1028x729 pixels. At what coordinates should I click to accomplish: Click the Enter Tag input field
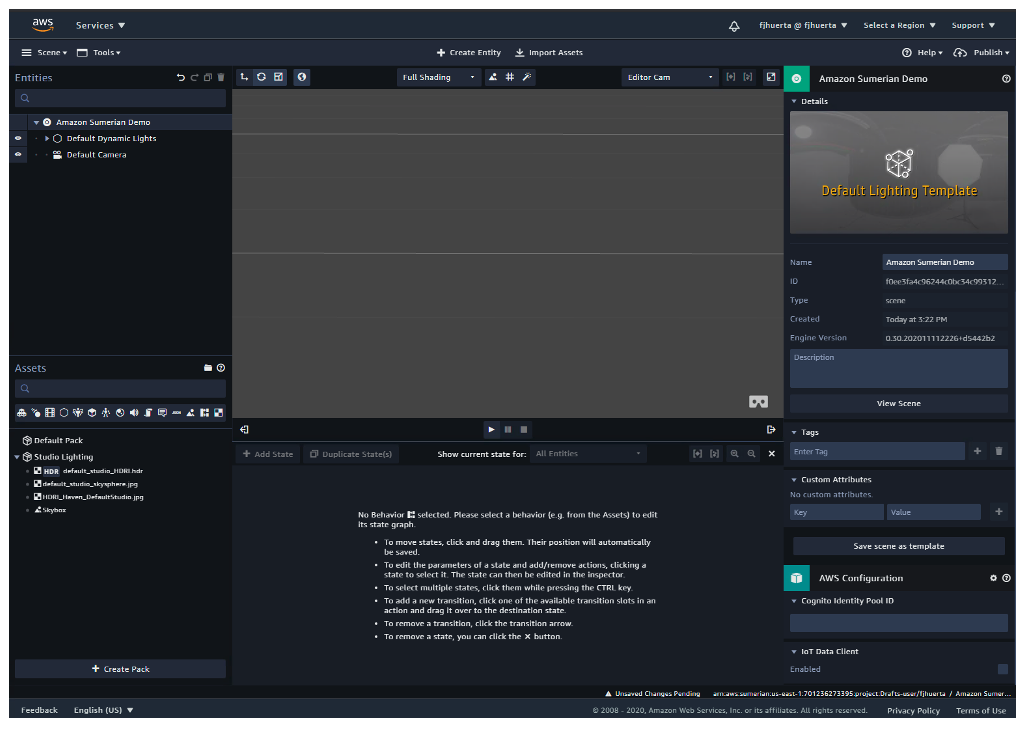(877, 452)
